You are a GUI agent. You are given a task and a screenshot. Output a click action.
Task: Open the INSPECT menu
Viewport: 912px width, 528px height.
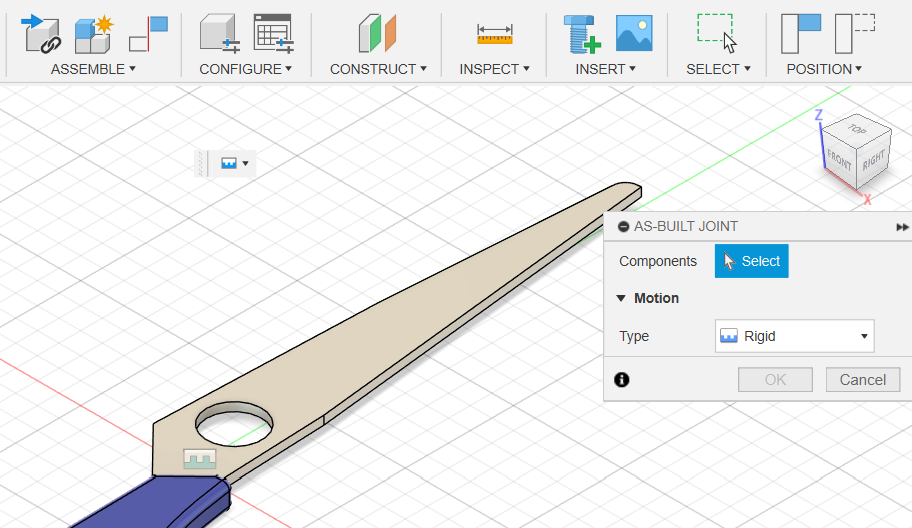point(494,69)
